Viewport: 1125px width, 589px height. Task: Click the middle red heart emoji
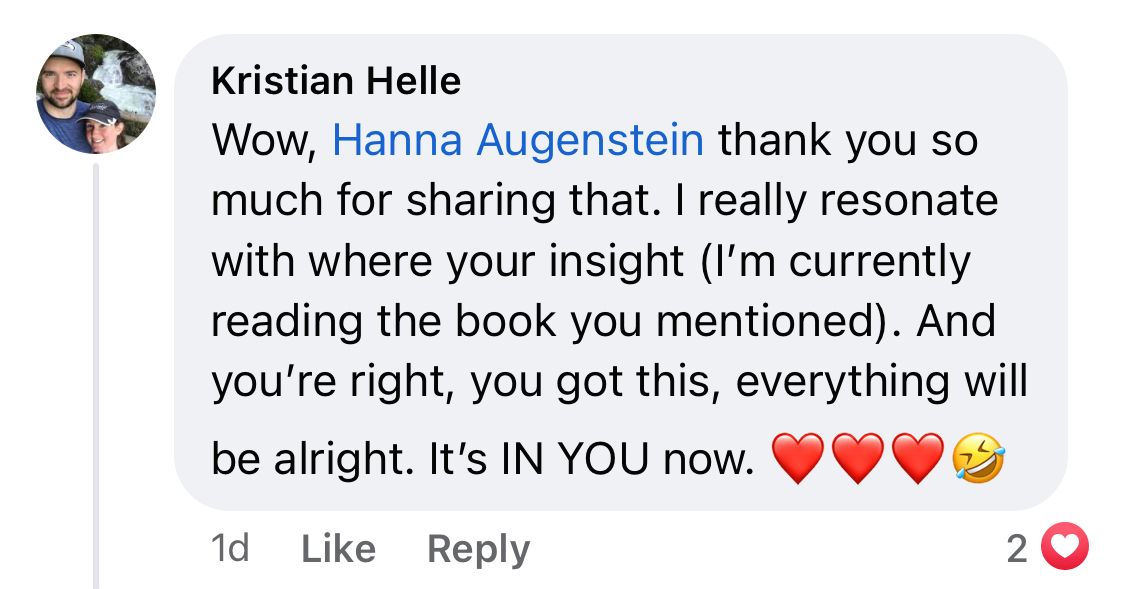(858, 458)
